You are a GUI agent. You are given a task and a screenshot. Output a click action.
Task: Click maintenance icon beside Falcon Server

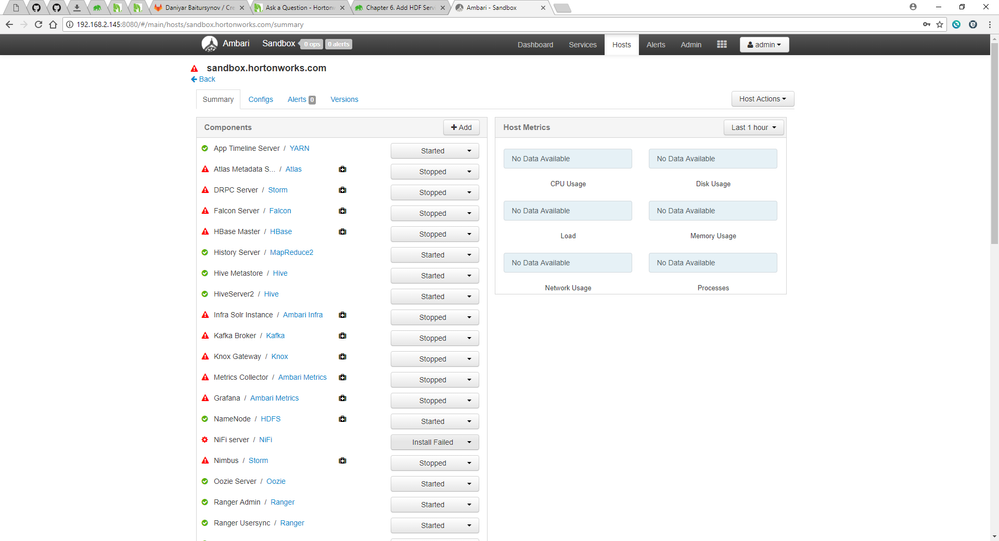point(342,211)
